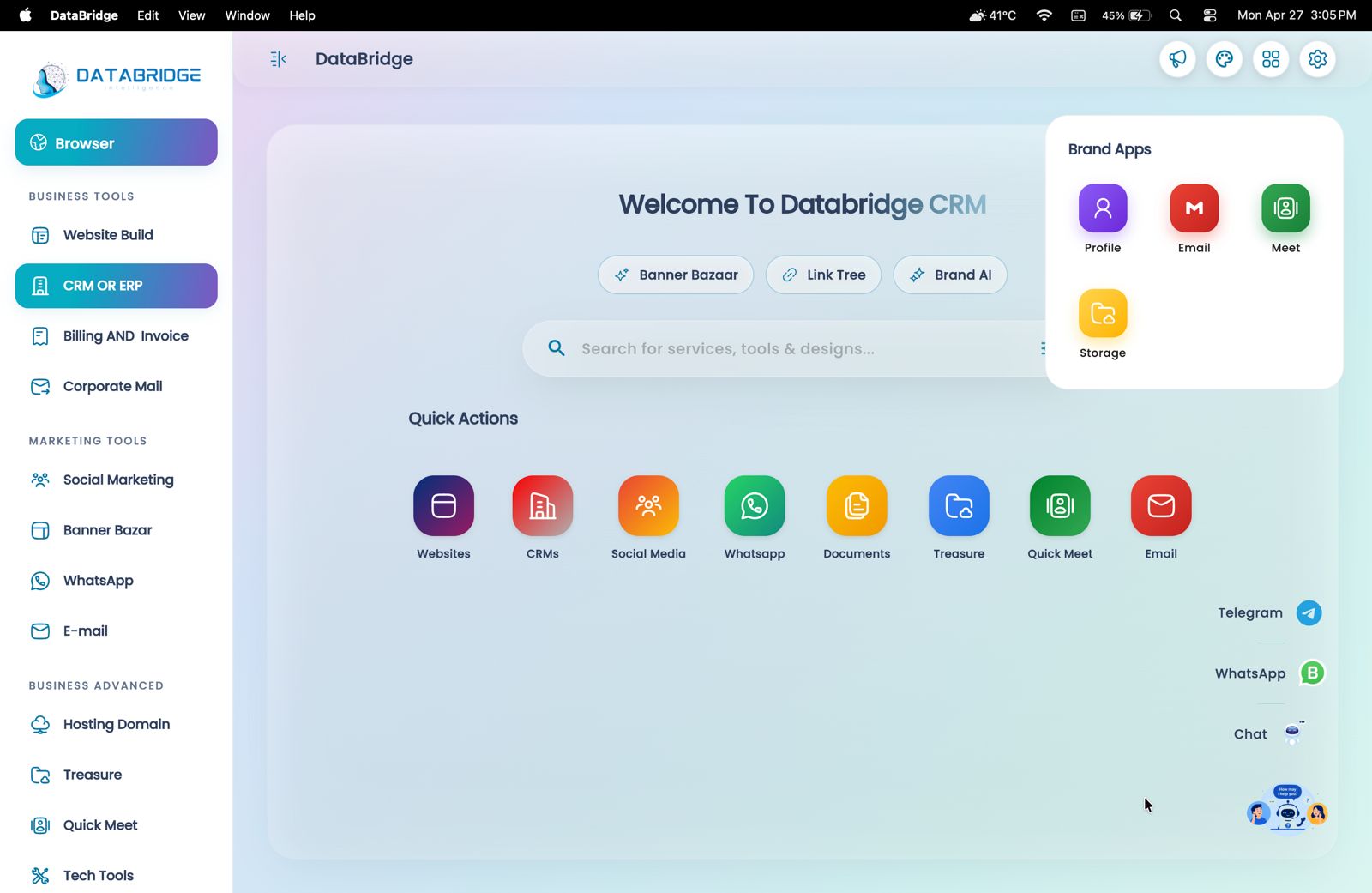
Task: Start Quick Meet quick action
Action: click(x=1060, y=505)
